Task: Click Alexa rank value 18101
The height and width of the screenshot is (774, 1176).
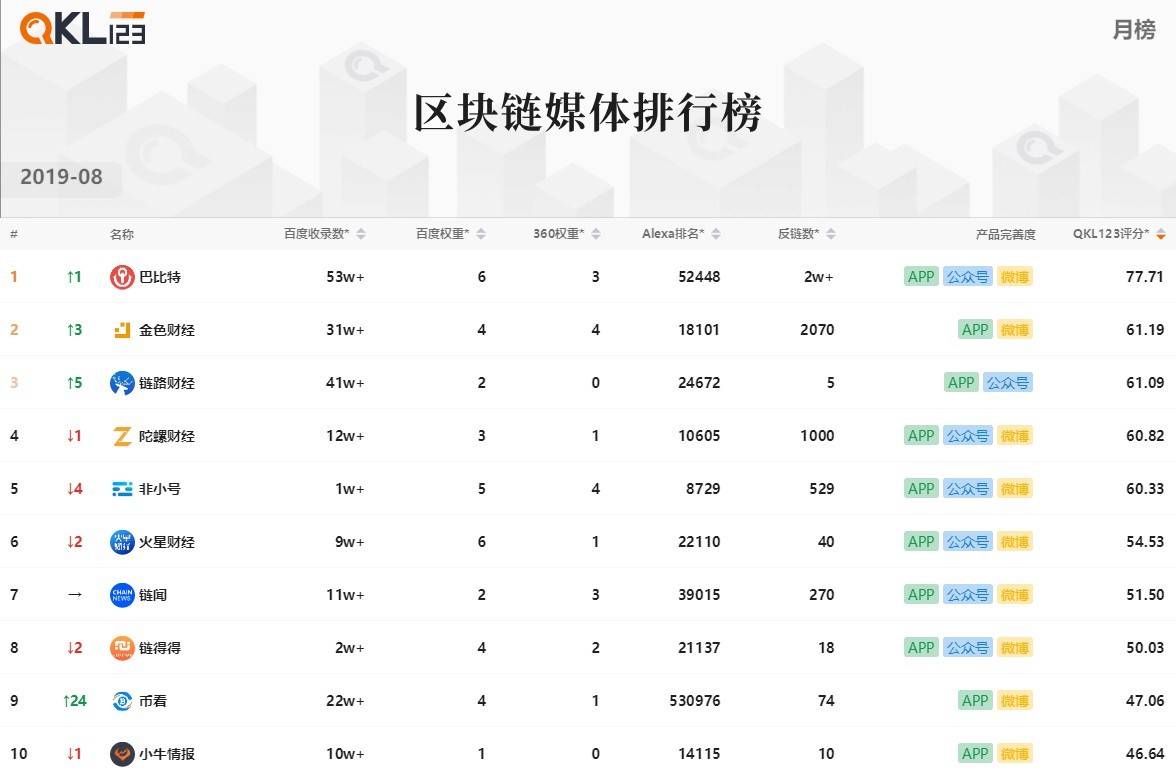Action: point(699,330)
